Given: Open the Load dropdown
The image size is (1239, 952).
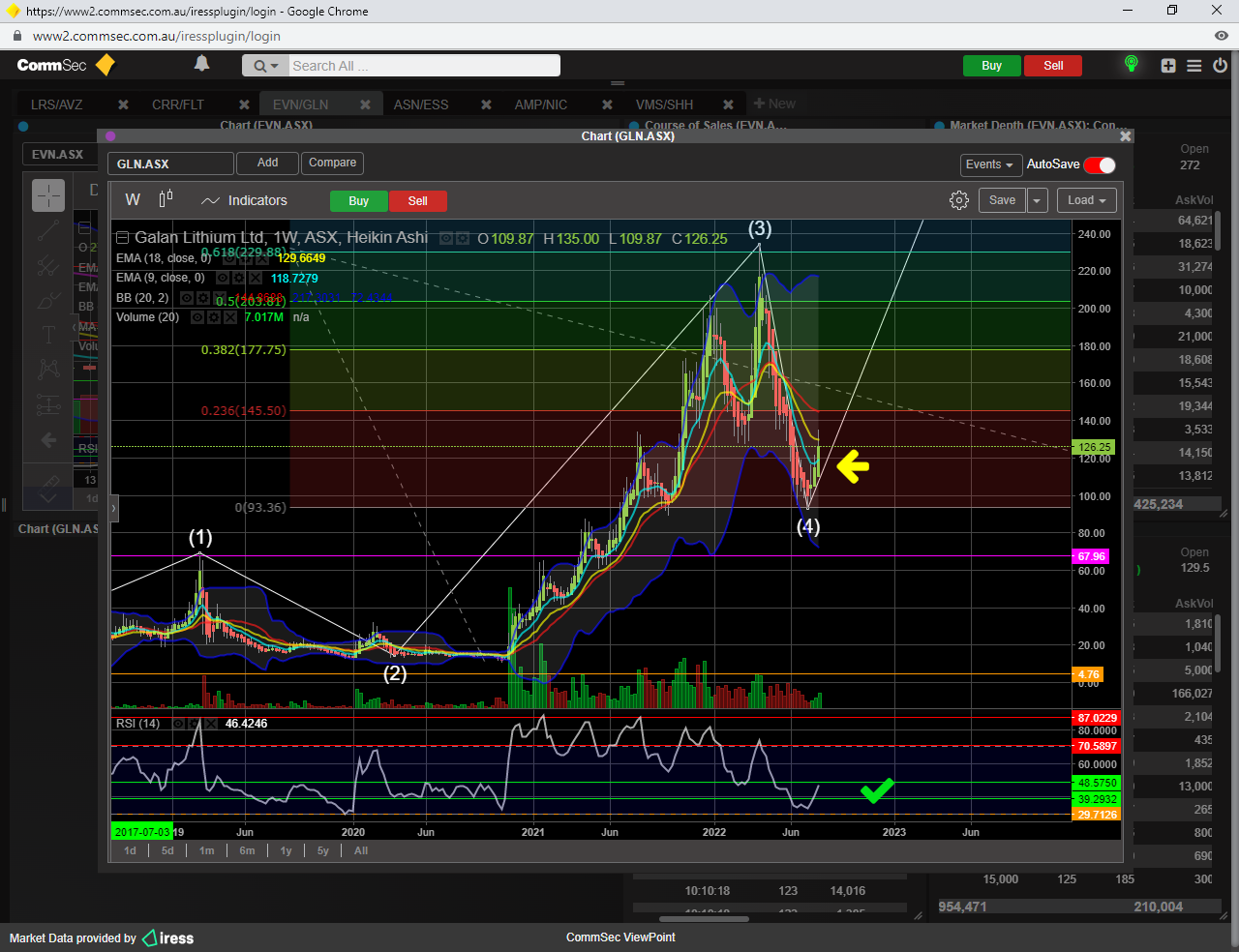Looking at the screenshot, I should [1087, 200].
